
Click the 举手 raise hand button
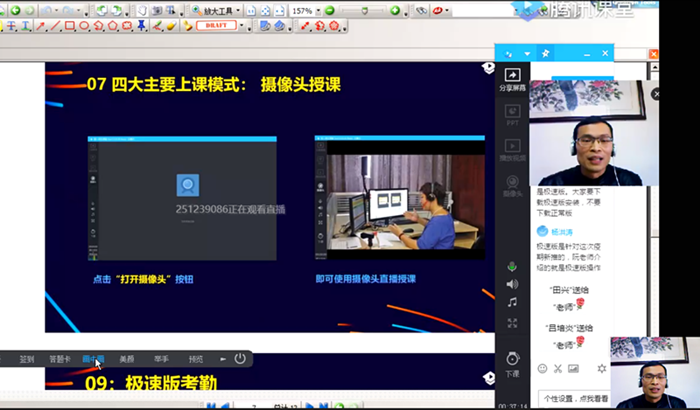pyautogui.click(x=161, y=358)
